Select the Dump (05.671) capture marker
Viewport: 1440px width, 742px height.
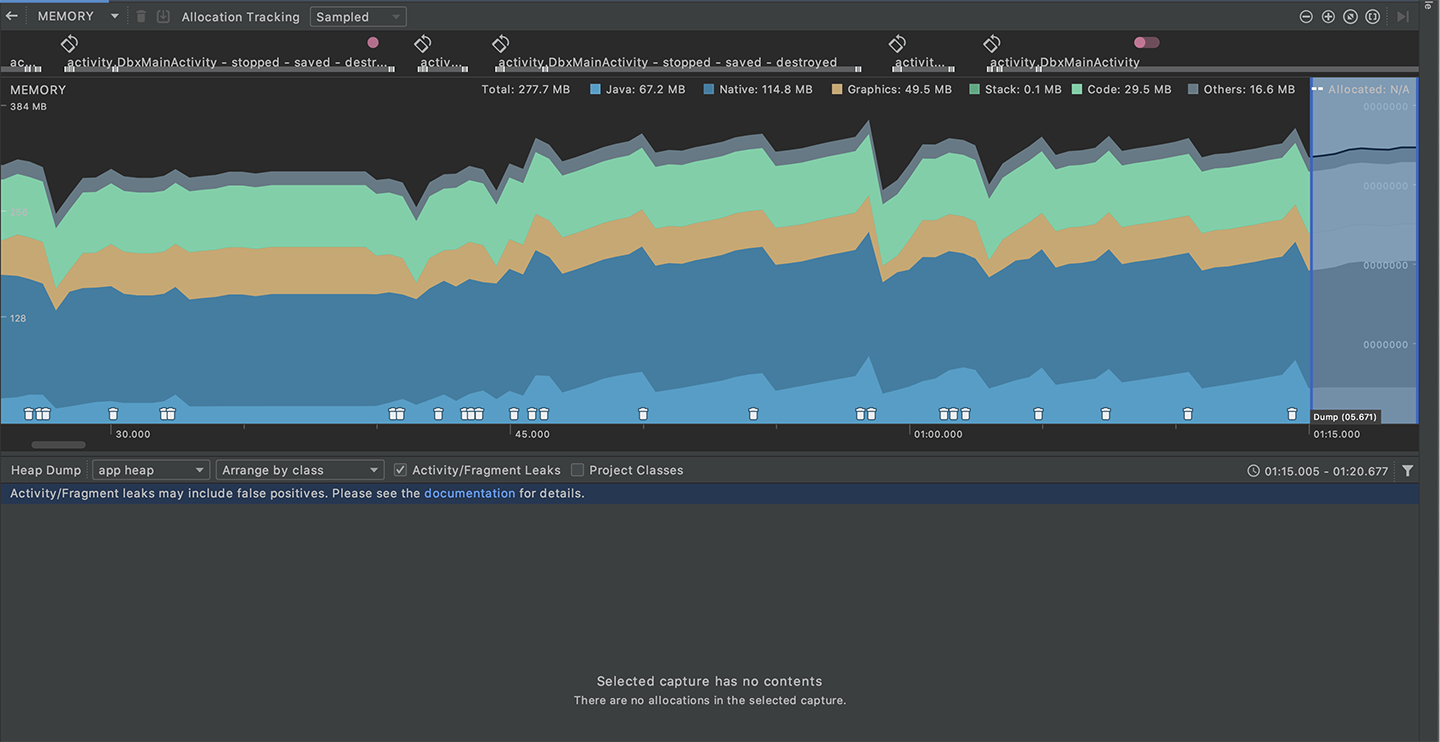[1345, 417]
